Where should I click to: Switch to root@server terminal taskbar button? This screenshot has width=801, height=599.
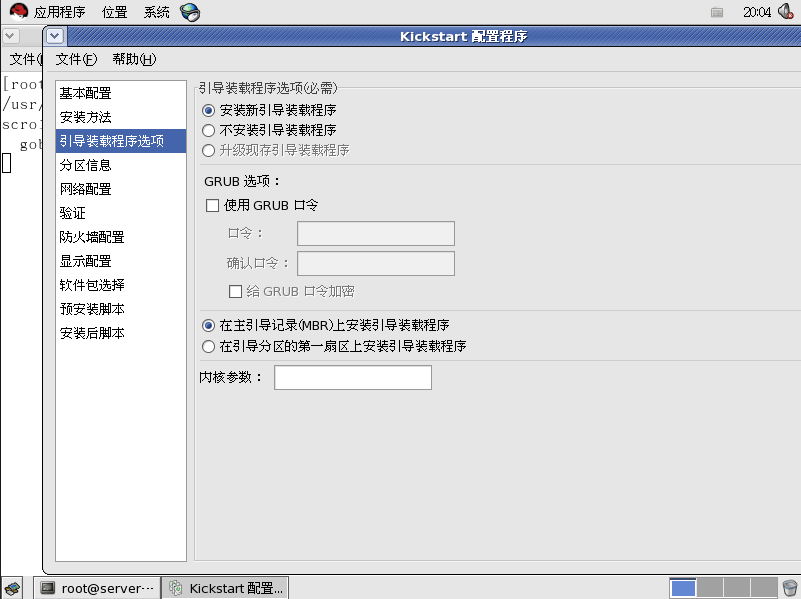pyautogui.click(x=98, y=588)
